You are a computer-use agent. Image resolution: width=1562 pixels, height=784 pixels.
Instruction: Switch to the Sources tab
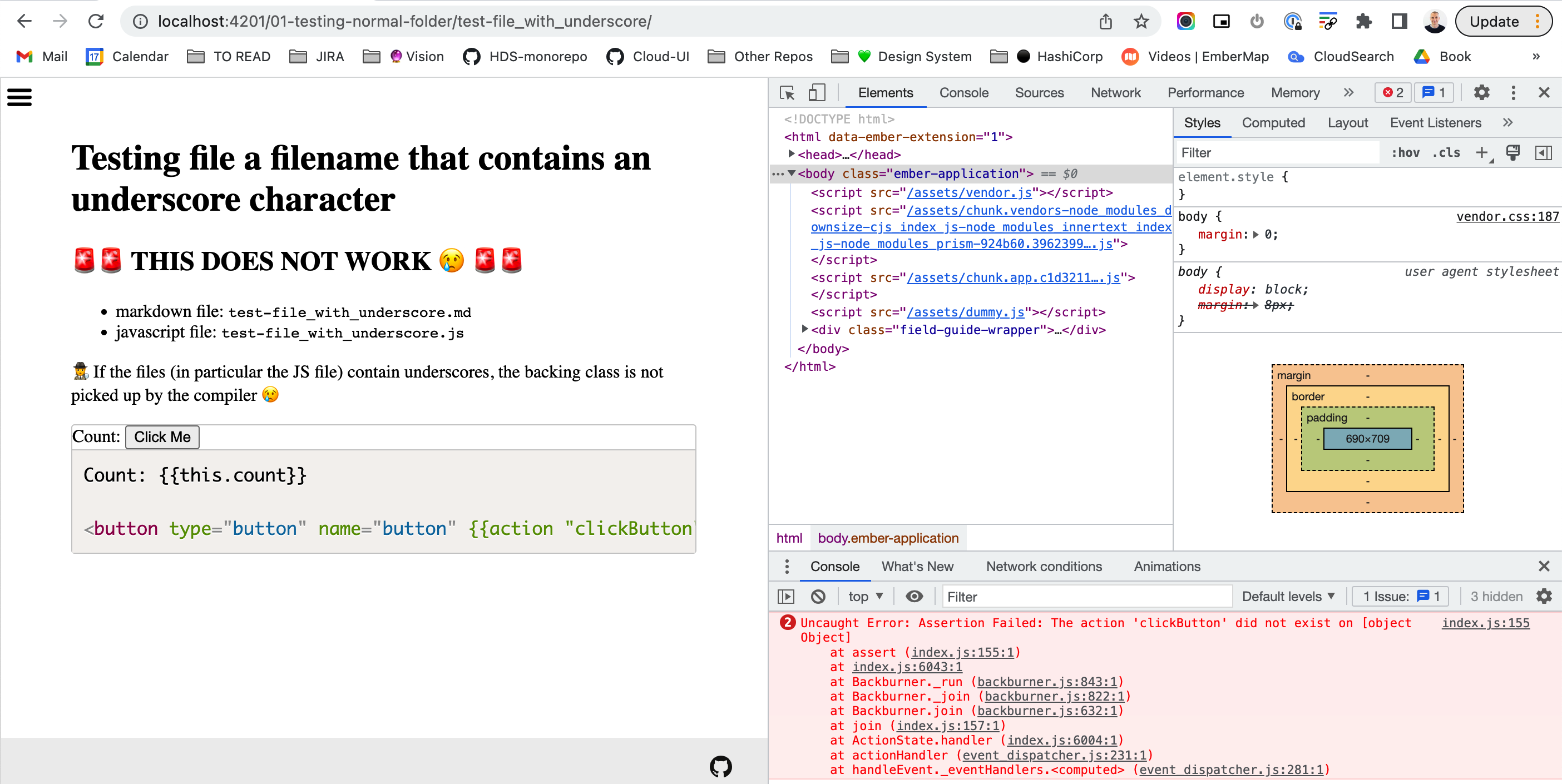click(x=1039, y=93)
